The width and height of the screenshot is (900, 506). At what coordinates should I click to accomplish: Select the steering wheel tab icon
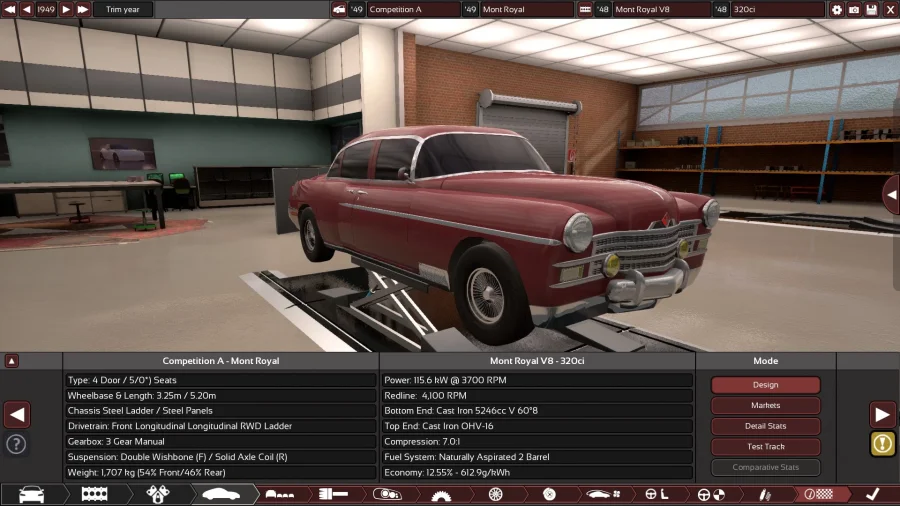point(712,494)
